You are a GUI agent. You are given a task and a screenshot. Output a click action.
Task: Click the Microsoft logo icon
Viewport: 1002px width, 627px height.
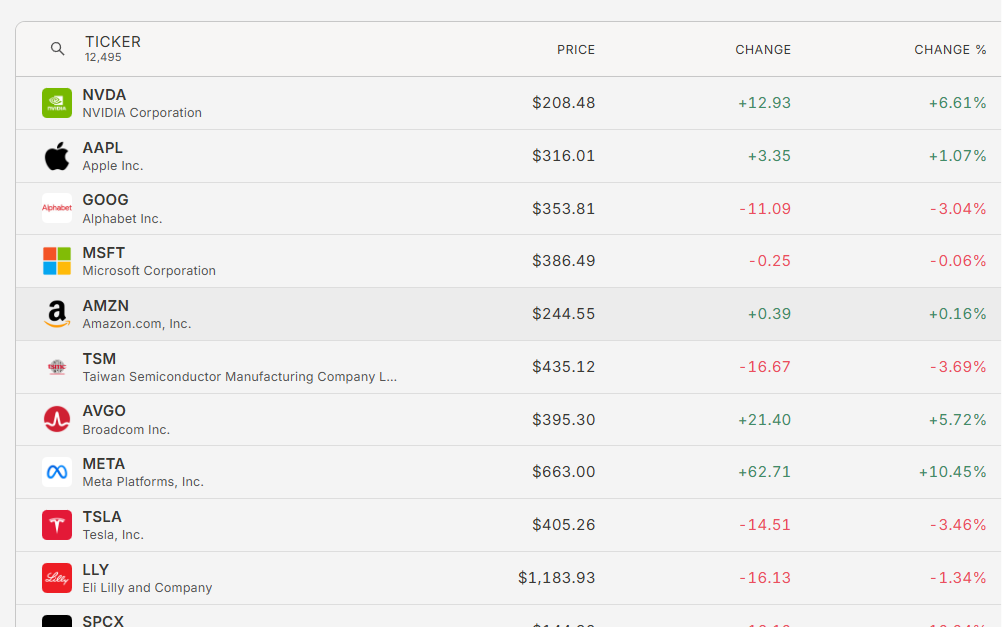point(57,261)
